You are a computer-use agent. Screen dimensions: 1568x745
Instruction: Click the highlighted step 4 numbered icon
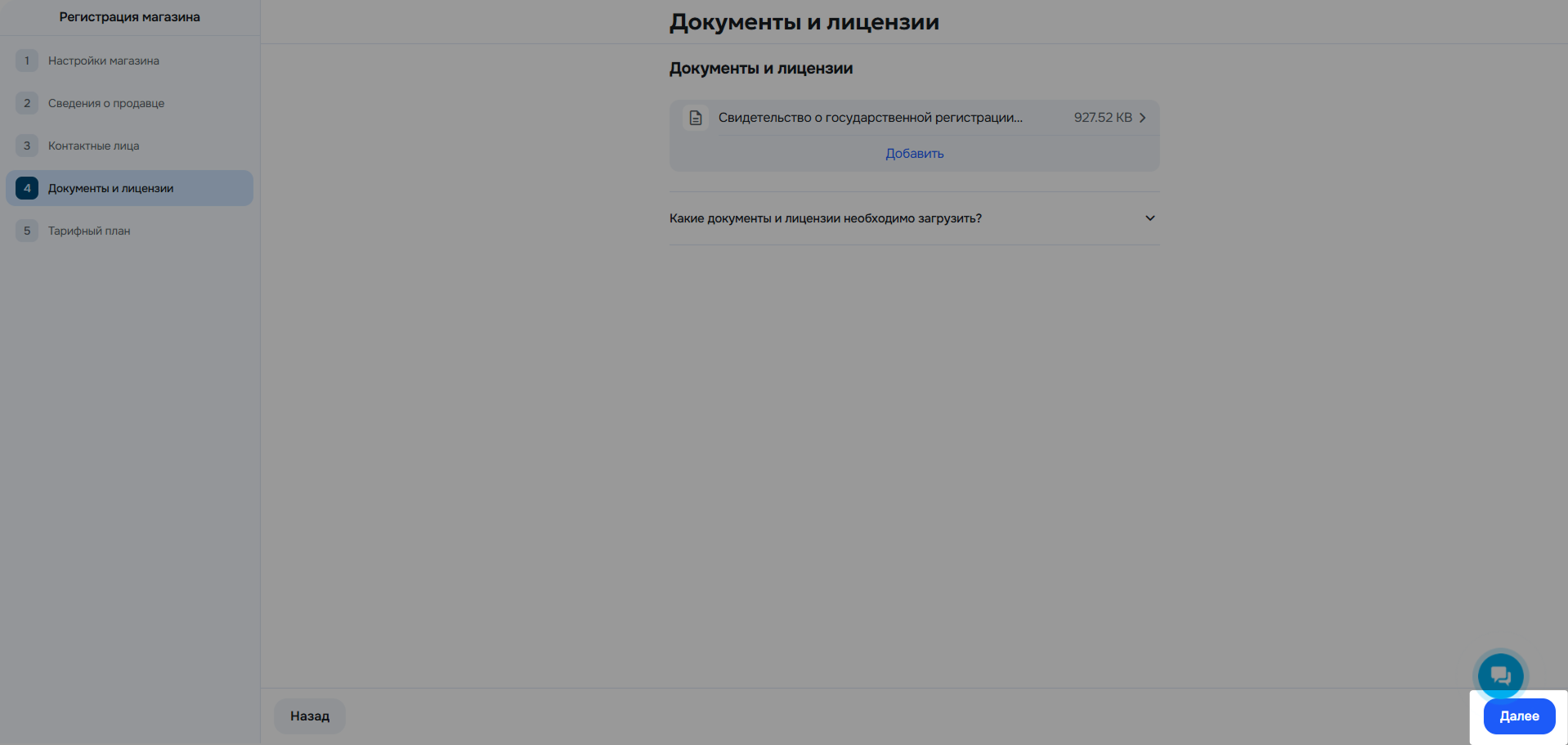click(26, 187)
